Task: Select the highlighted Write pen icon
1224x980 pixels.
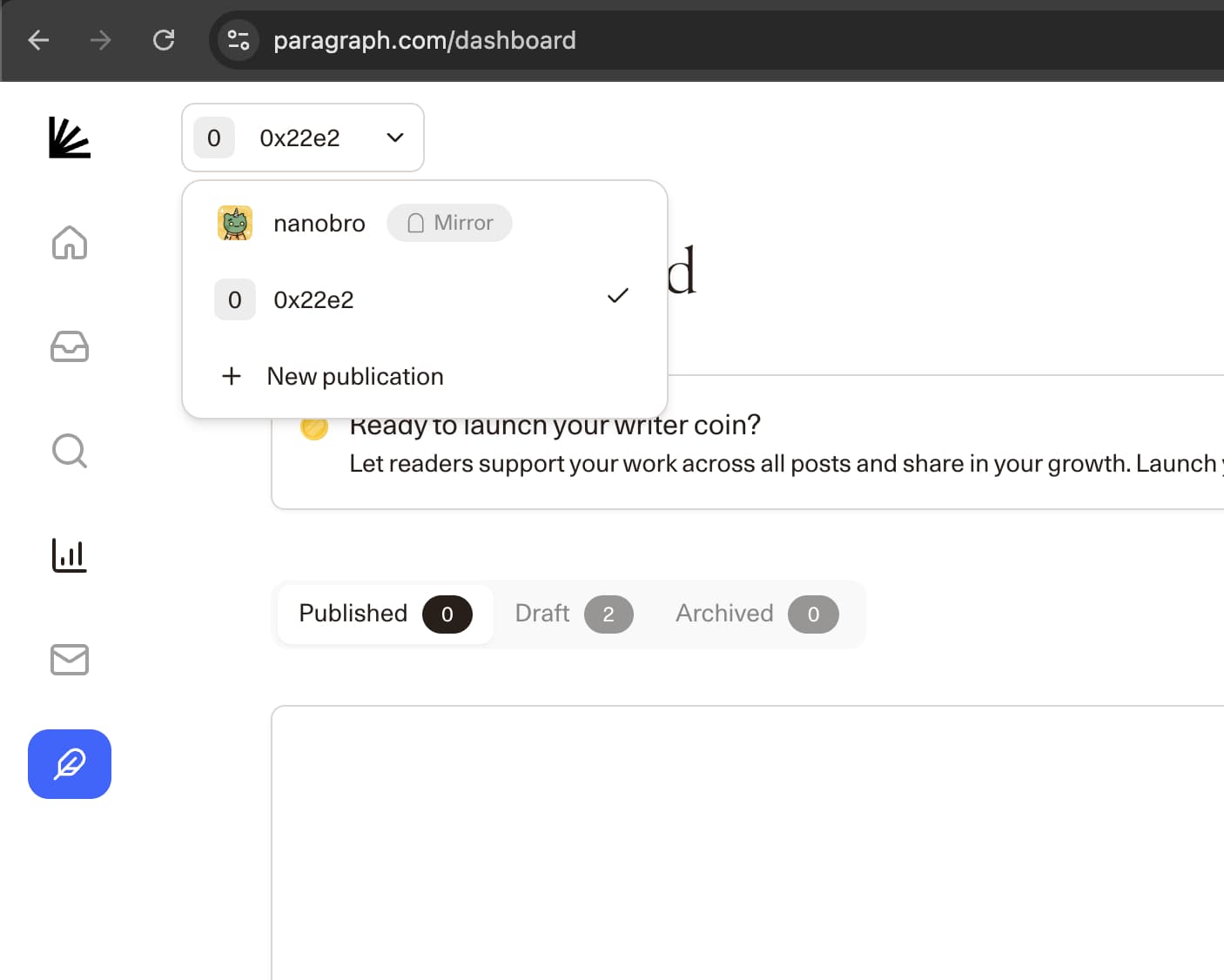Action: (x=69, y=764)
